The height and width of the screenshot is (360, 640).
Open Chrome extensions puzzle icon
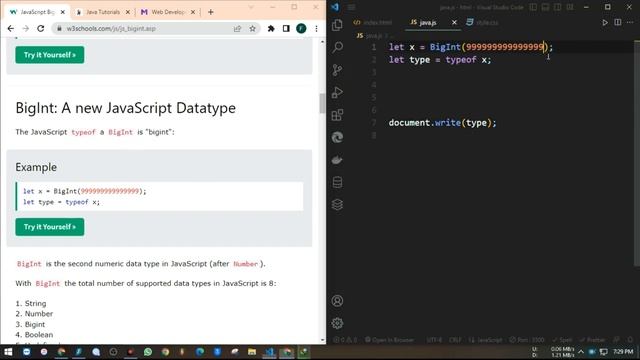pyautogui.click(x=271, y=29)
